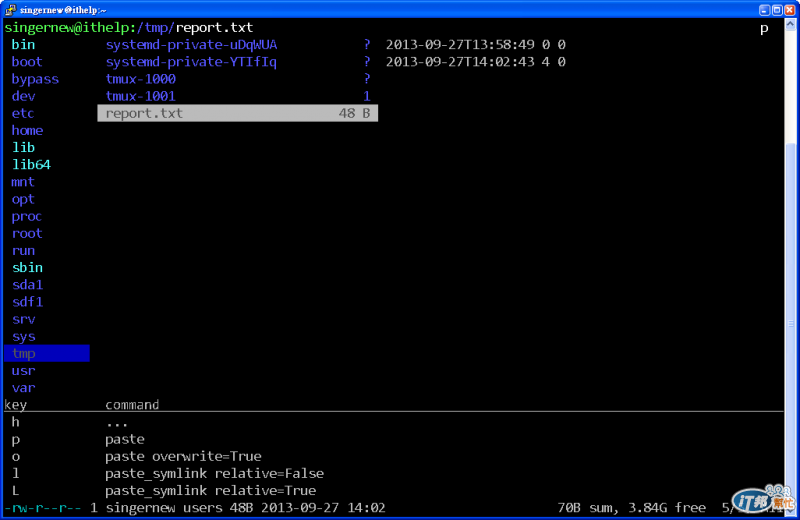Click report.txt in the path bar
The image size is (800, 520).
[x=214, y=28]
